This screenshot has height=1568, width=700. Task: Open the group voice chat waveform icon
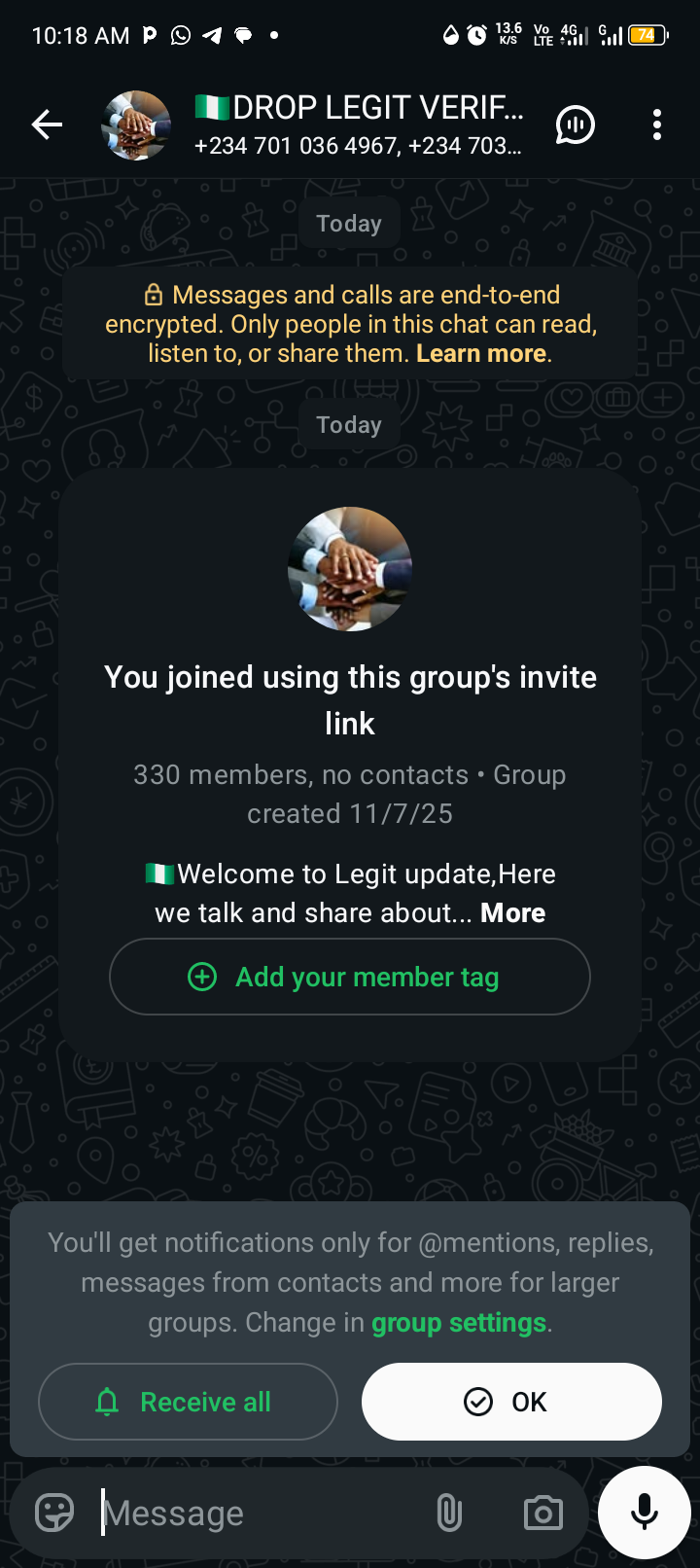click(x=576, y=125)
